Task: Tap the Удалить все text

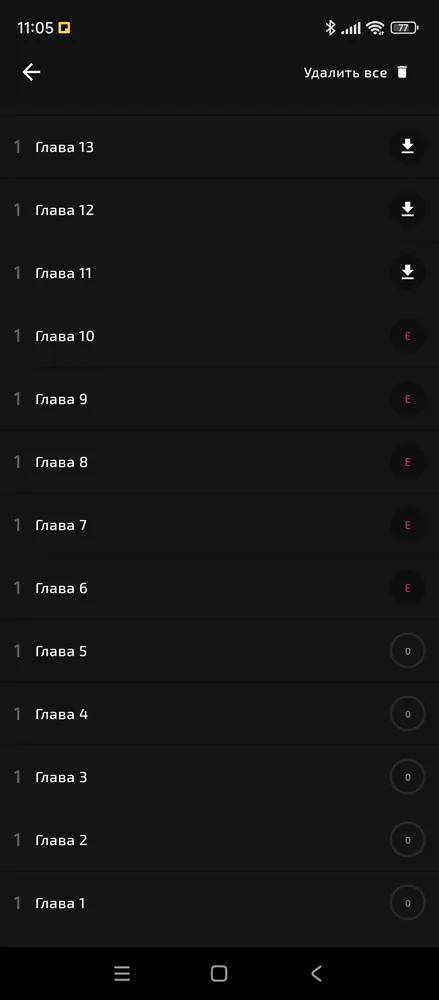Action: tap(345, 73)
